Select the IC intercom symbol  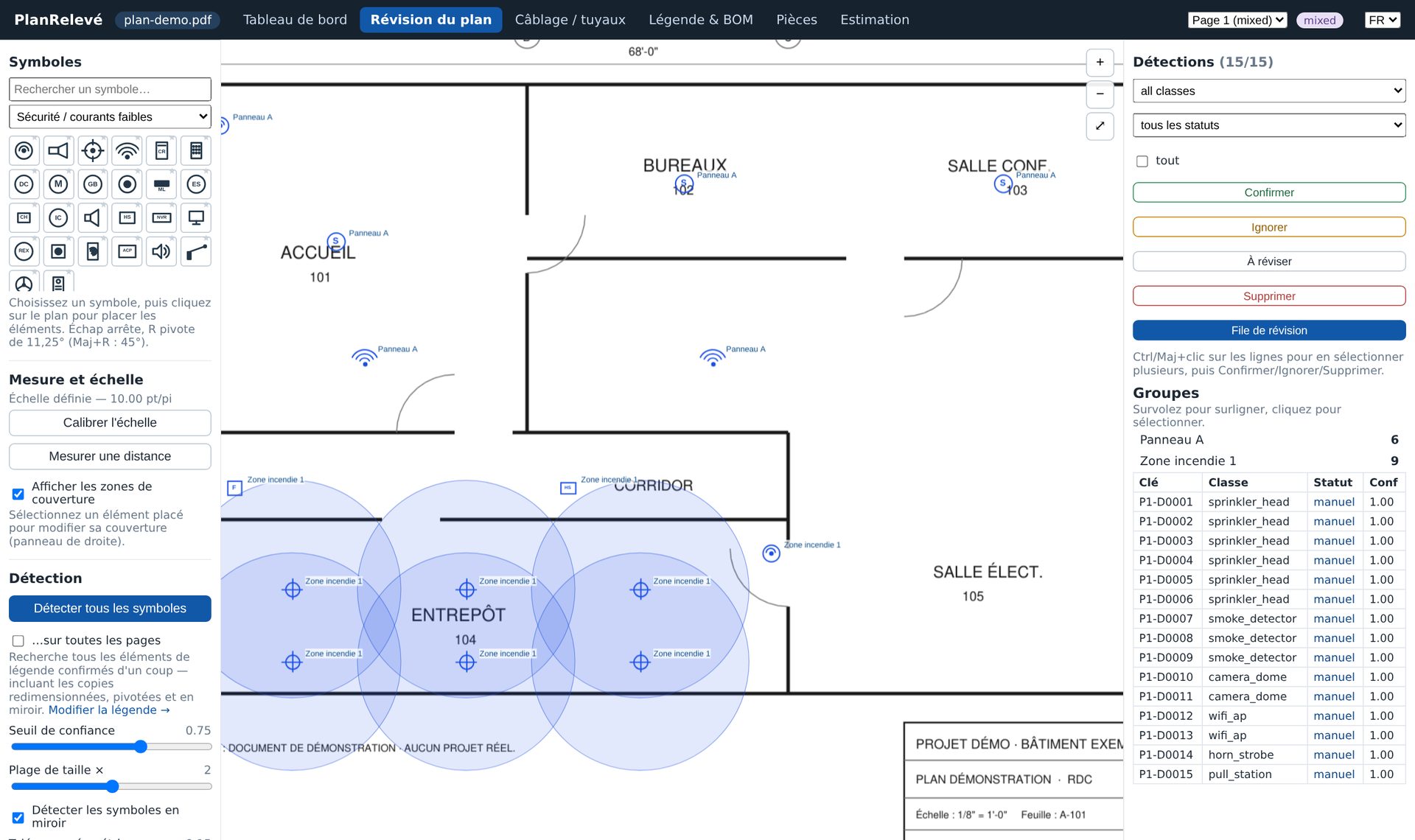click(58, 218)
